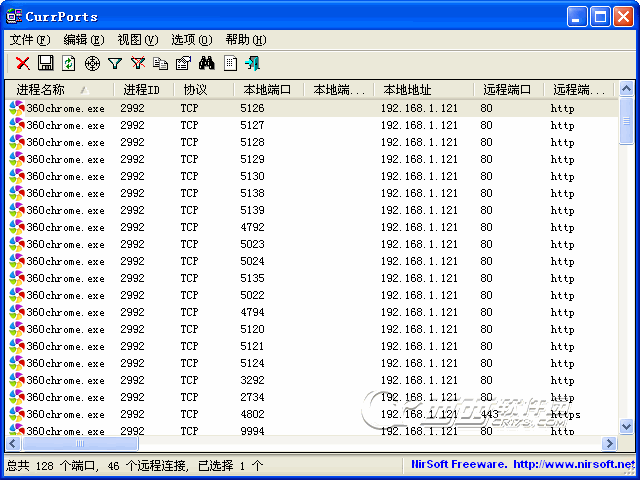Click the floppy disk save icon
The width and height of the screenshot is (640, 480).
point(45,63)
